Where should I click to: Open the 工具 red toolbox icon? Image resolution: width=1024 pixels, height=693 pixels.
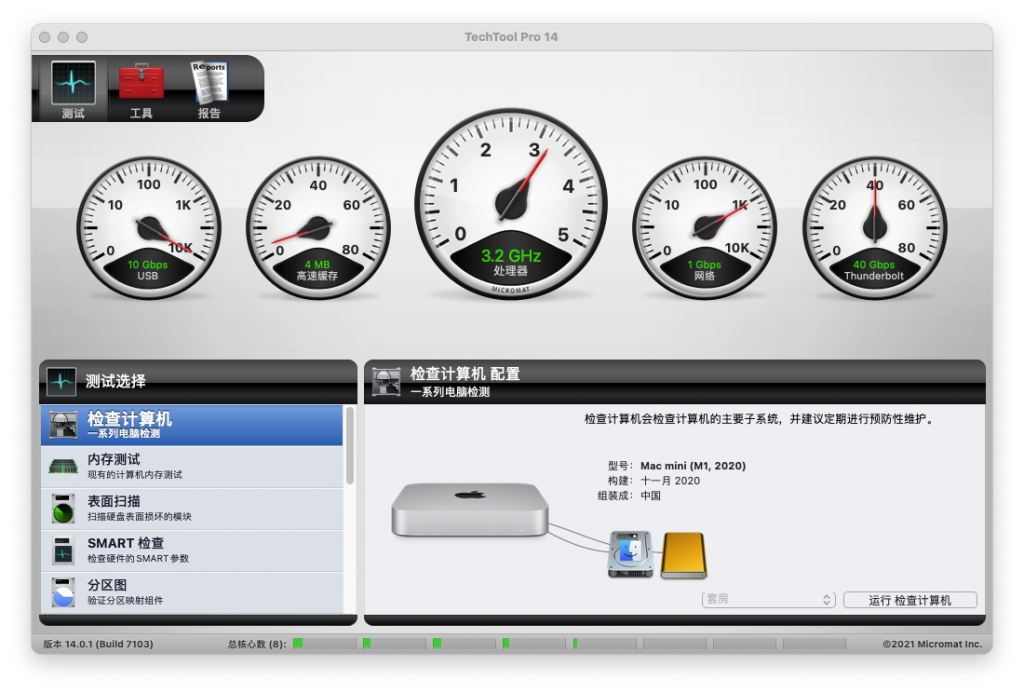coord(141,82)
